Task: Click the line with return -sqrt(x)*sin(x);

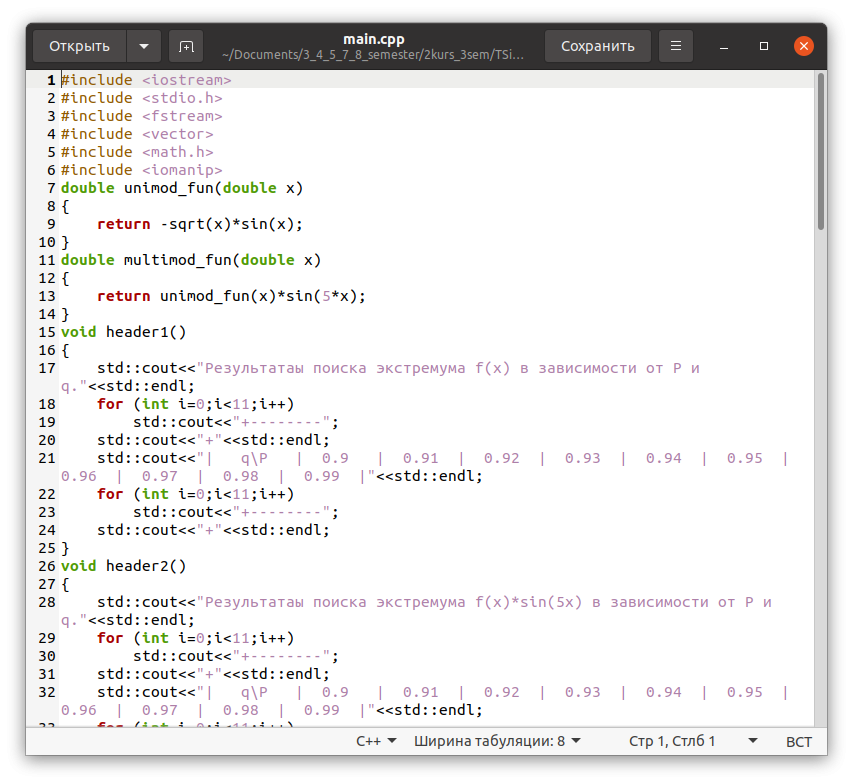Action: 199,224
